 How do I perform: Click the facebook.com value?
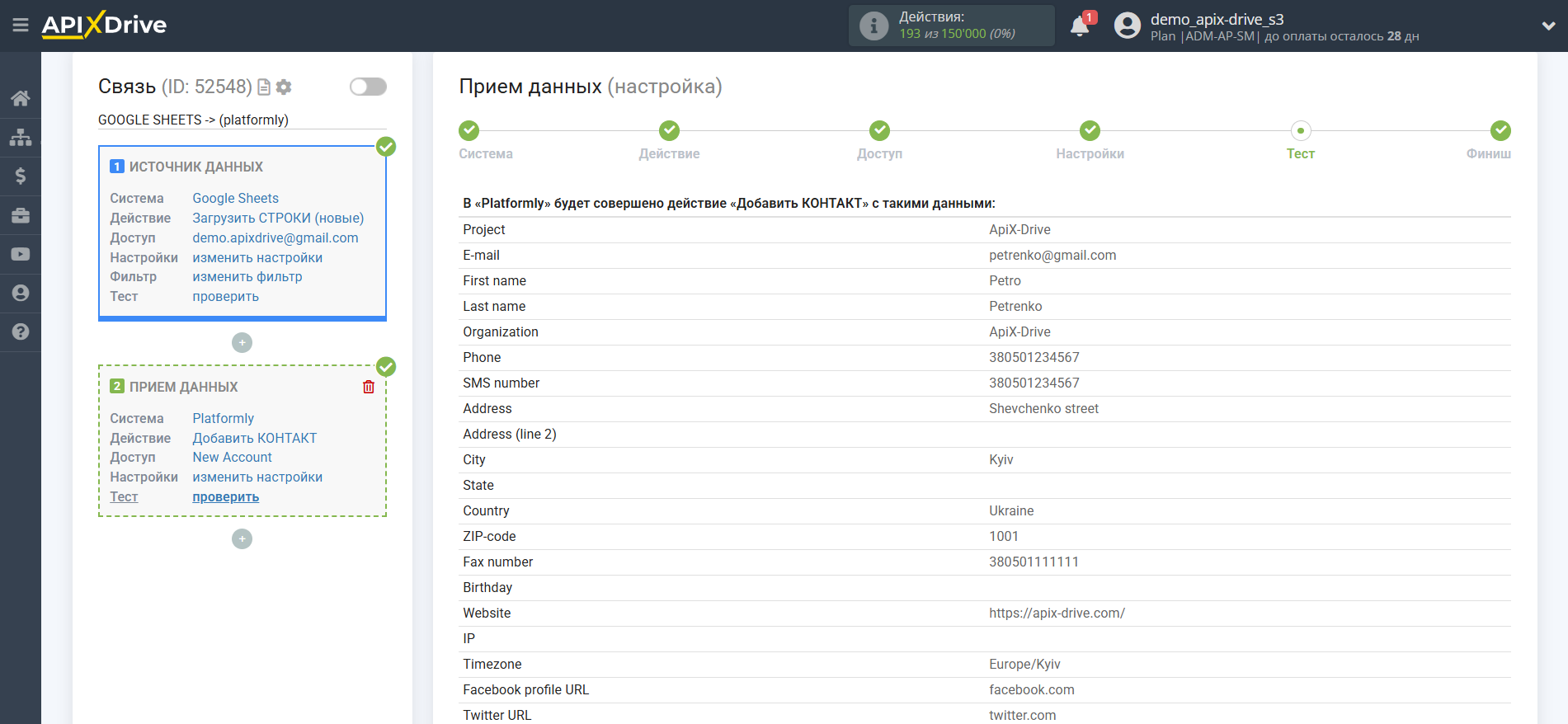(1031, 689)
